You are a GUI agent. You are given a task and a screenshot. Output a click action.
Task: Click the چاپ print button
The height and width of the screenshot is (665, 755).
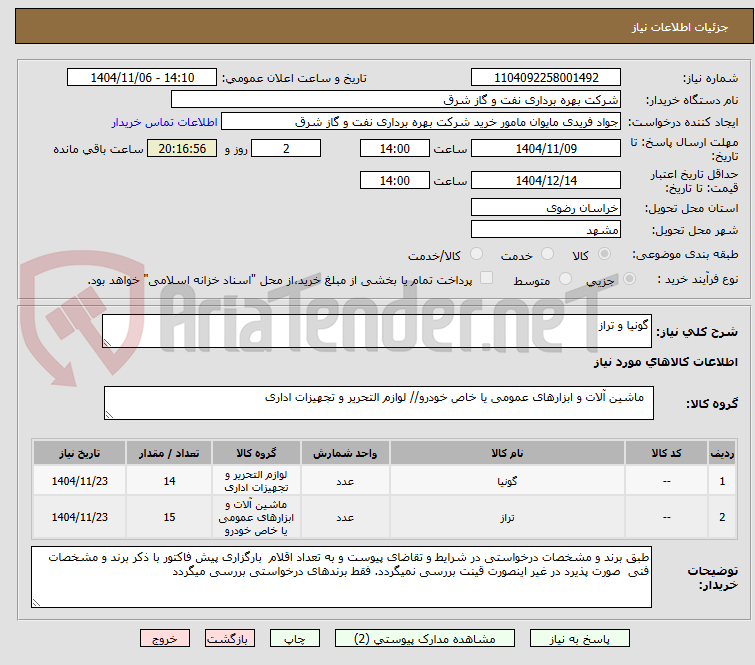click(x=294, y=639)
